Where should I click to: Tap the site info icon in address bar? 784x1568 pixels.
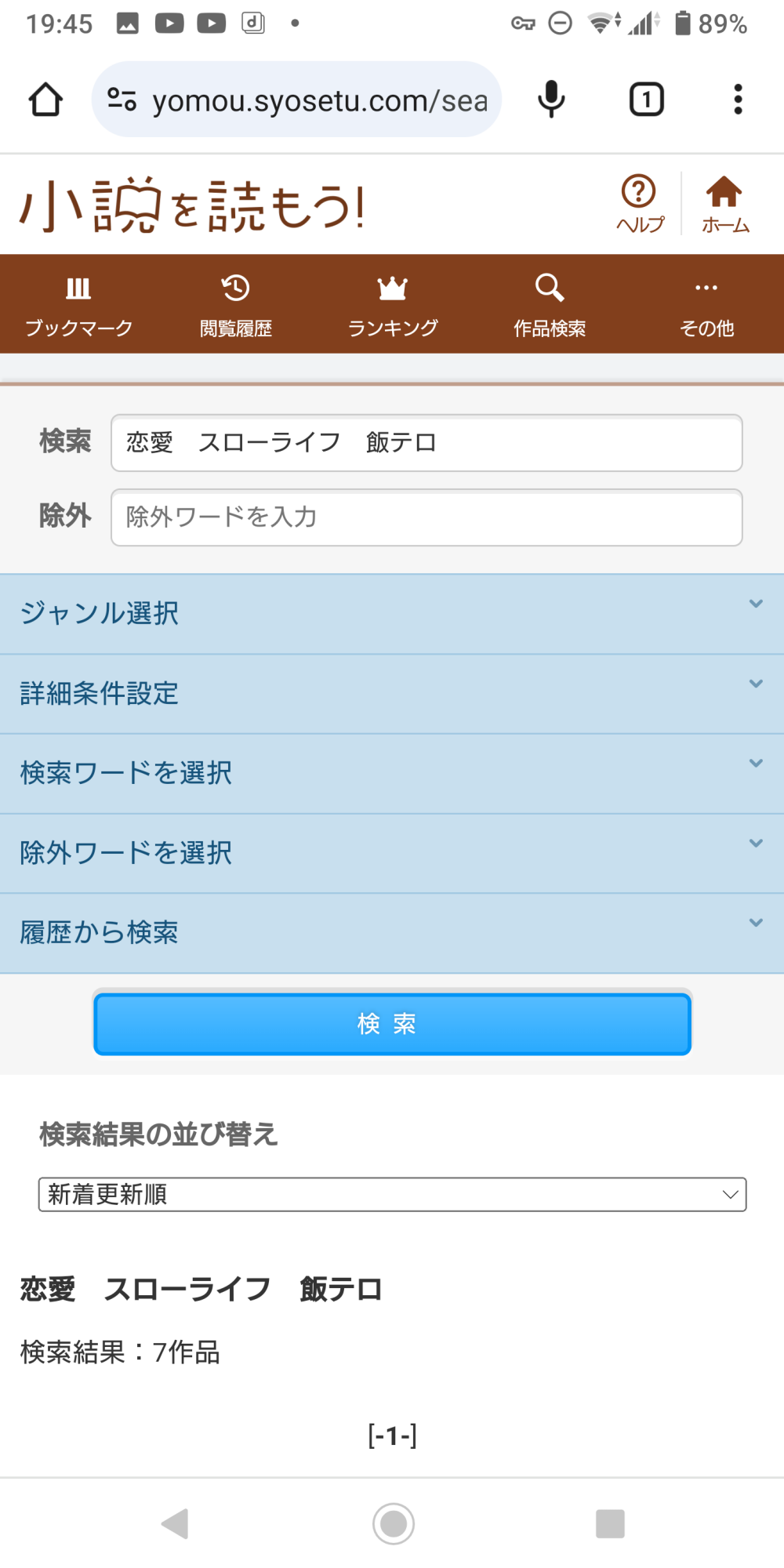pyautogui.click(x=122, y=100)
